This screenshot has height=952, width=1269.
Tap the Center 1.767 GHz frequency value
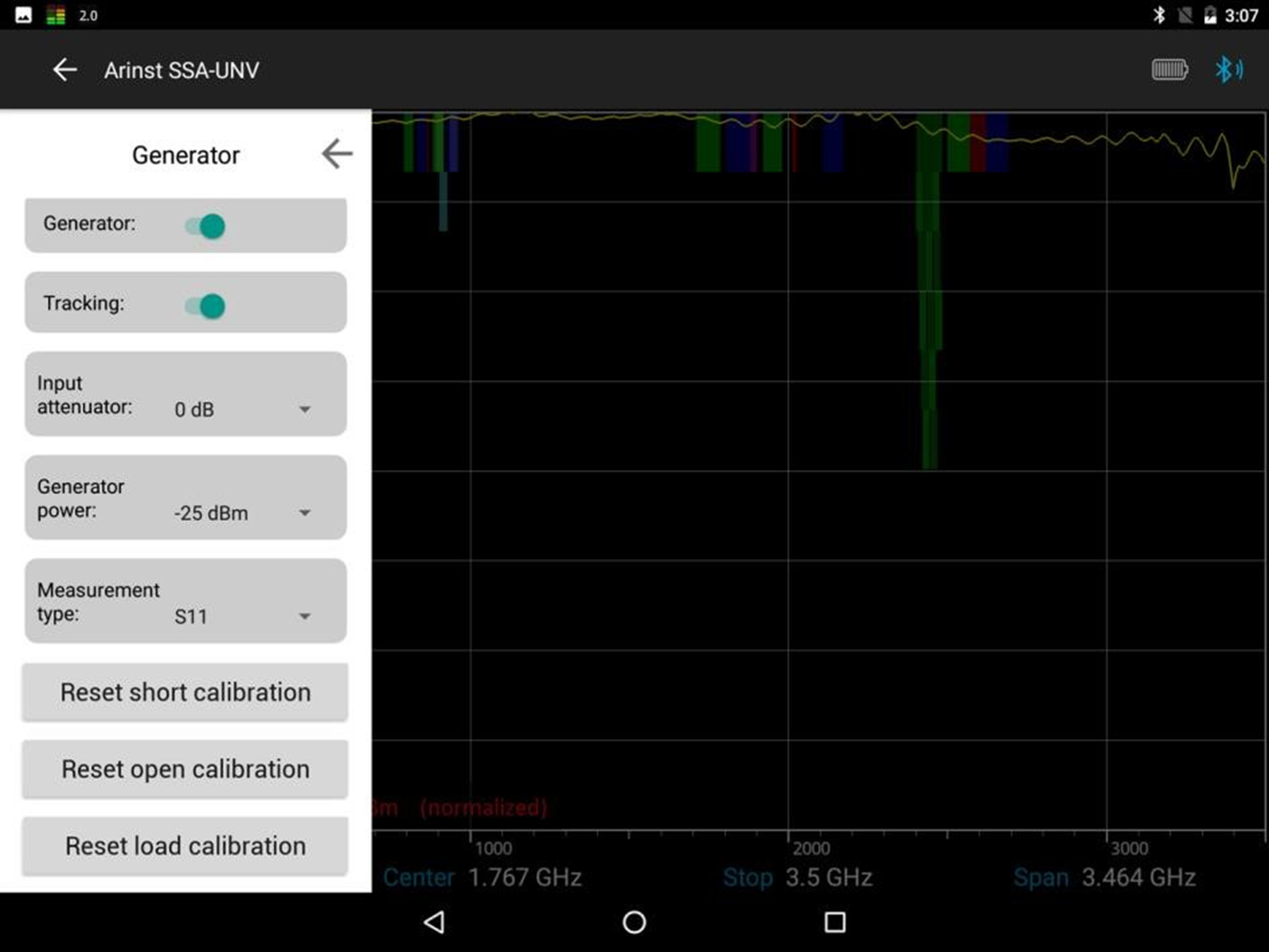click(x=524, y=878)
